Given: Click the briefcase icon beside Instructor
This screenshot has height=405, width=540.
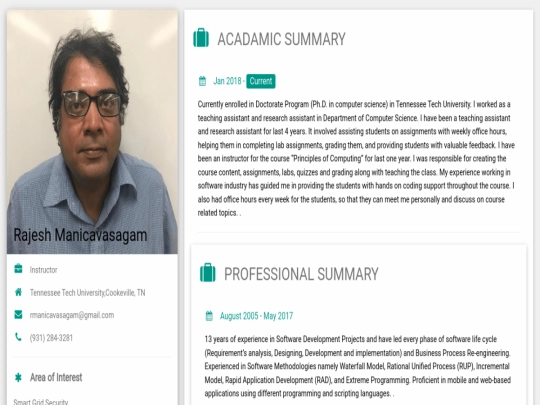Looking at the screenshot, I should tap(19, 269).
